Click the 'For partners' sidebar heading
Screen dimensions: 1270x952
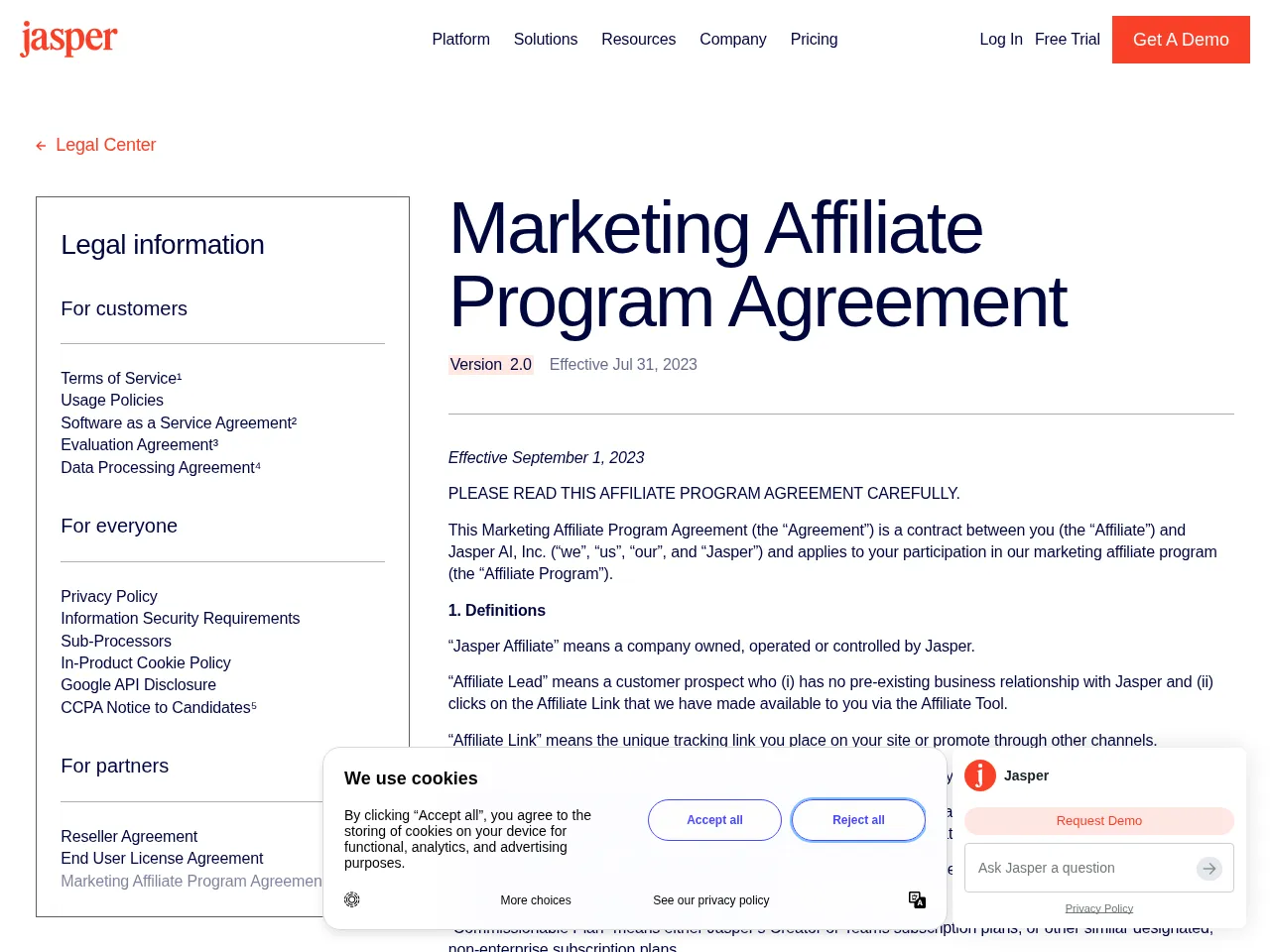115,766
